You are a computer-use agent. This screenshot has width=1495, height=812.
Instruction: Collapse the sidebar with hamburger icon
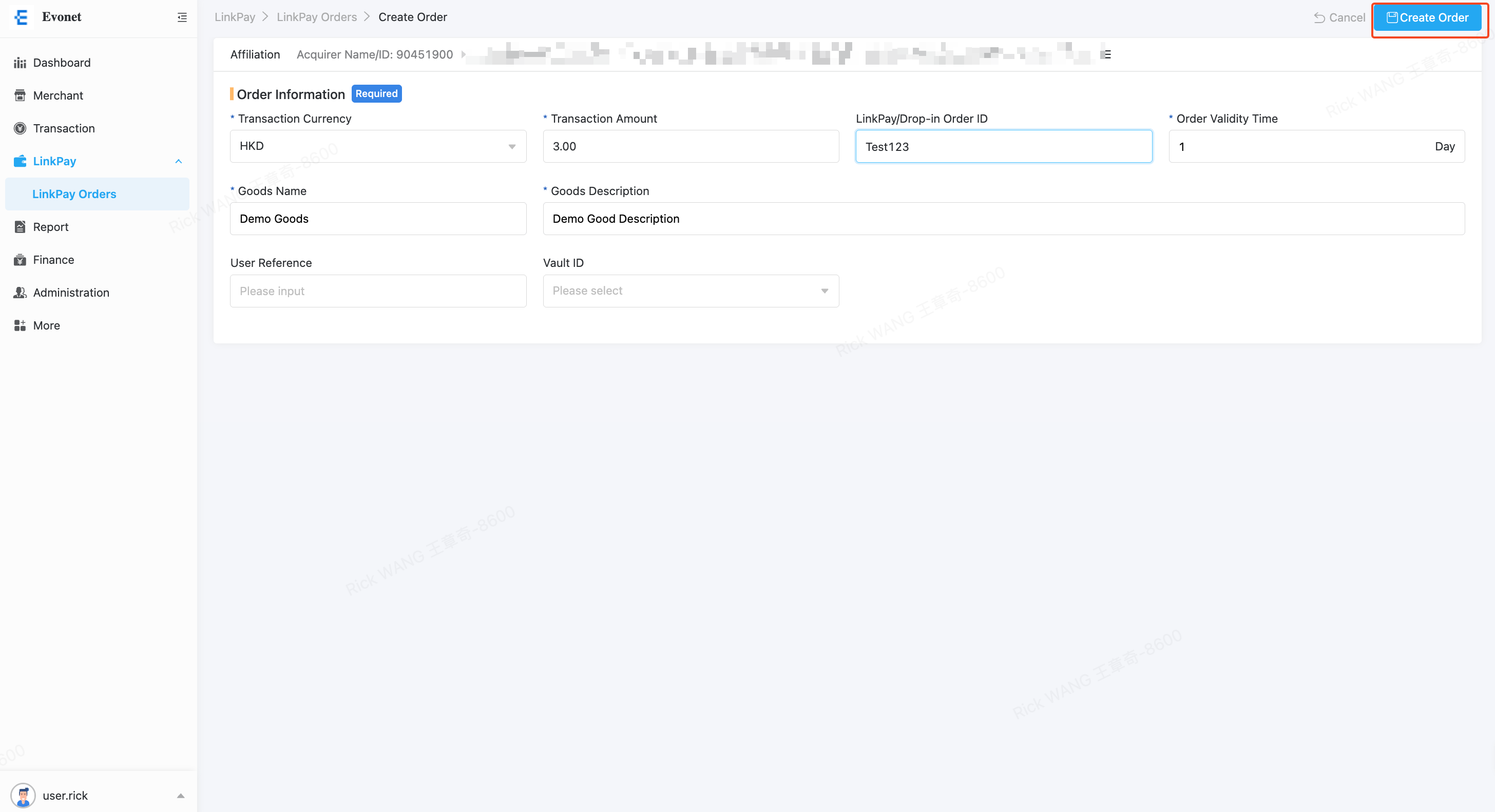pyautogui.click(x=182, y=17)
